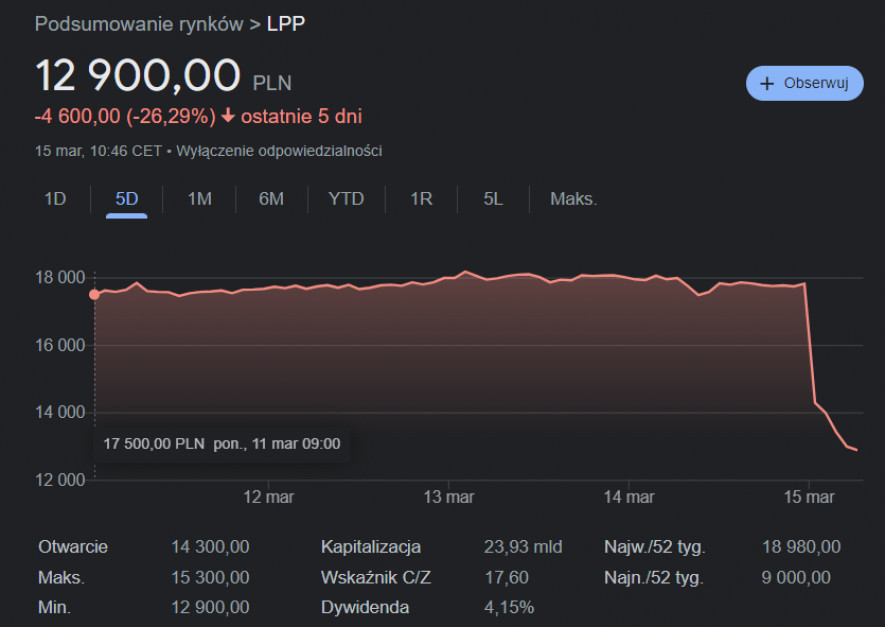Click the Najn./52 tyg. label
Viewport: 885px width, 627px height.
[x=654, y=577]
